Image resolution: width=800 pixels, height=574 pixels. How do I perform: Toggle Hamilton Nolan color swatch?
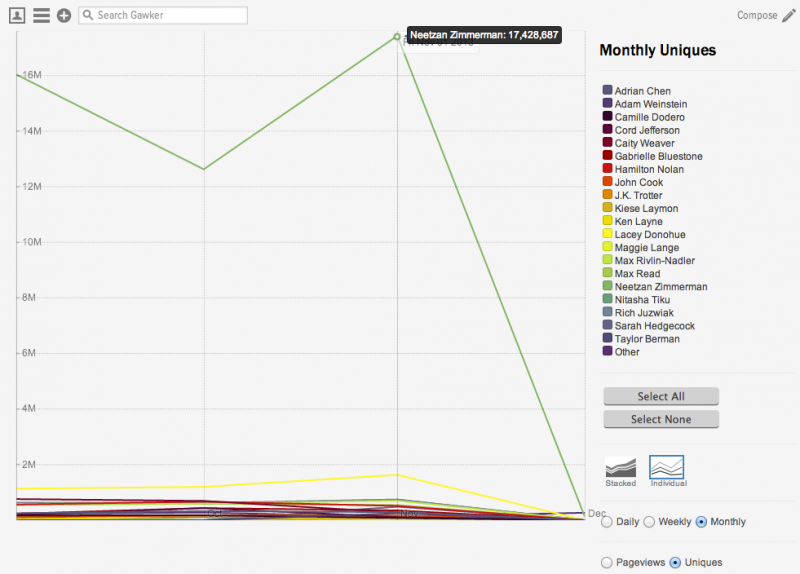pos(607,168)
